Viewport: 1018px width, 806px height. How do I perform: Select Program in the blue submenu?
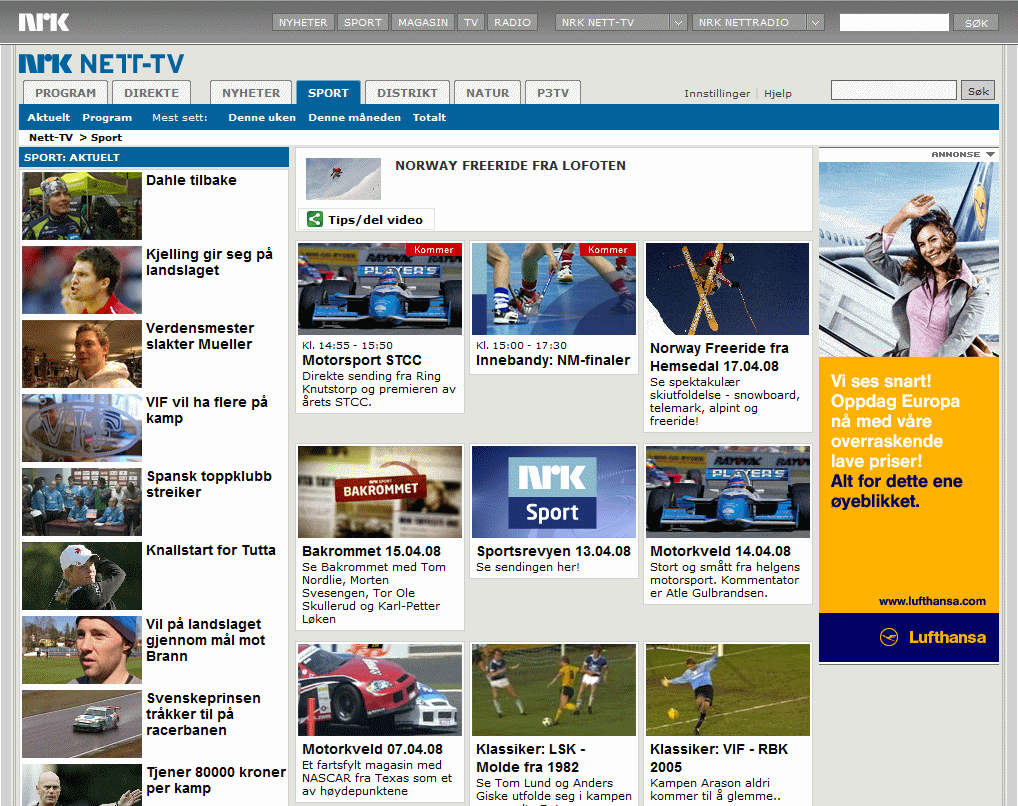[x=107, y=118]
